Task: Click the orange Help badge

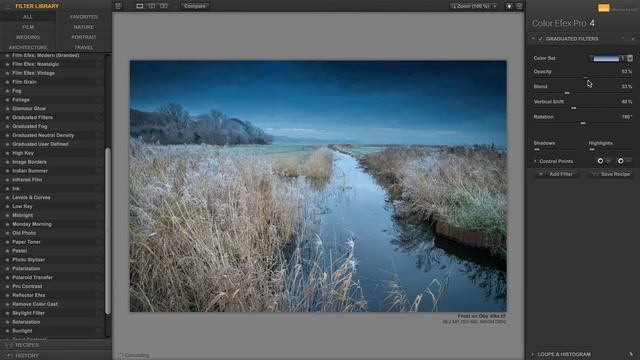Action: click(604, 8)
